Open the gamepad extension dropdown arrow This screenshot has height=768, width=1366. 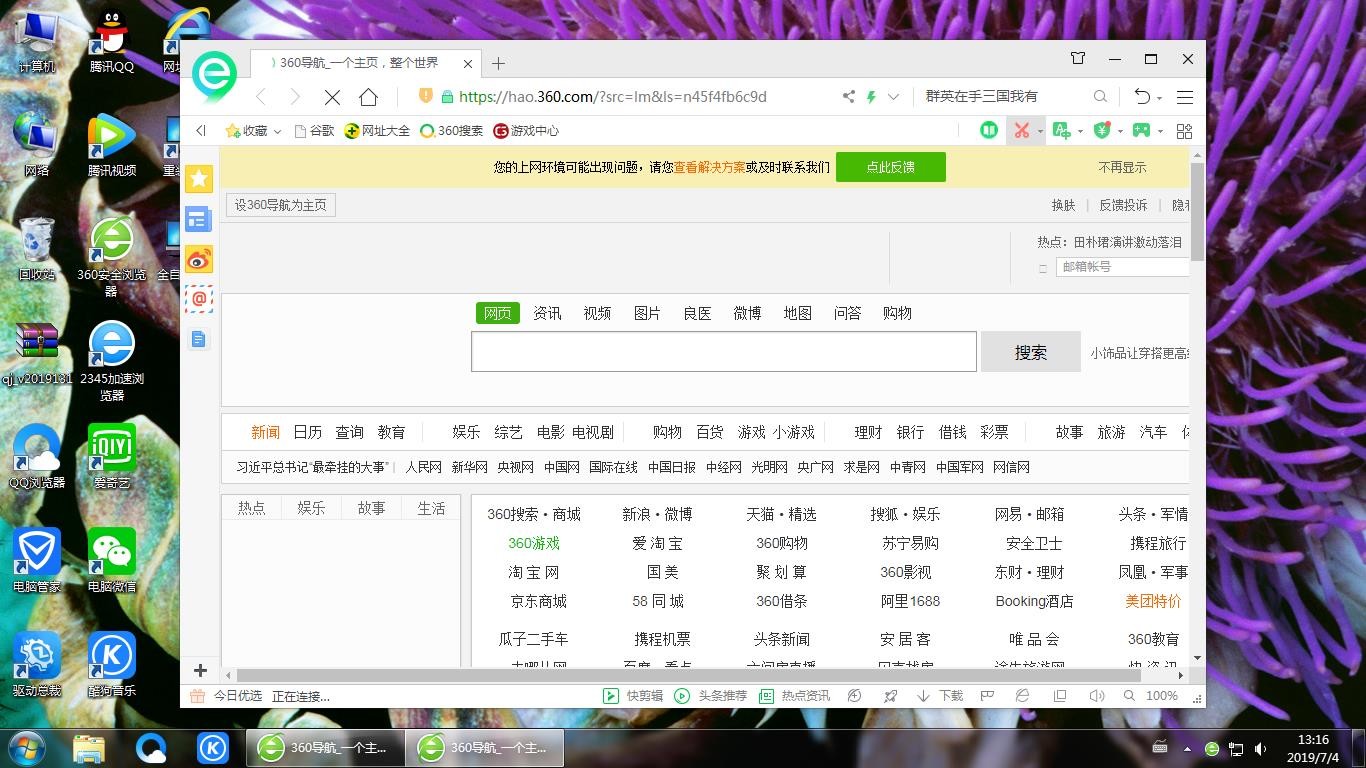[1160, 131]
